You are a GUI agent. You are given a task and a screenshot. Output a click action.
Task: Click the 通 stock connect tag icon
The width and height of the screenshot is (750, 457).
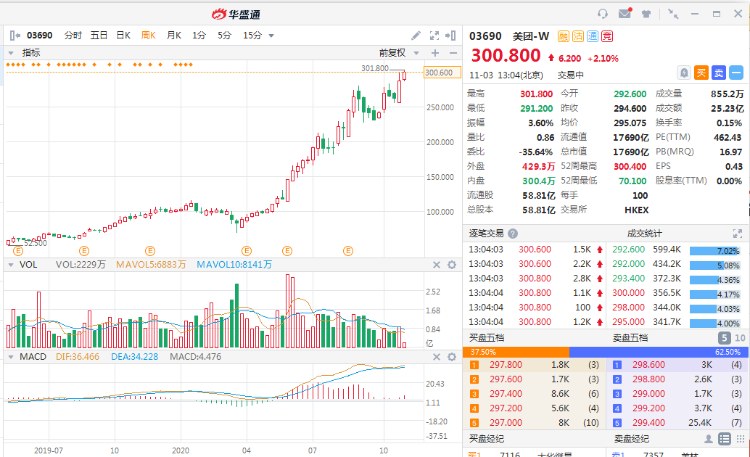click(593, 36)
